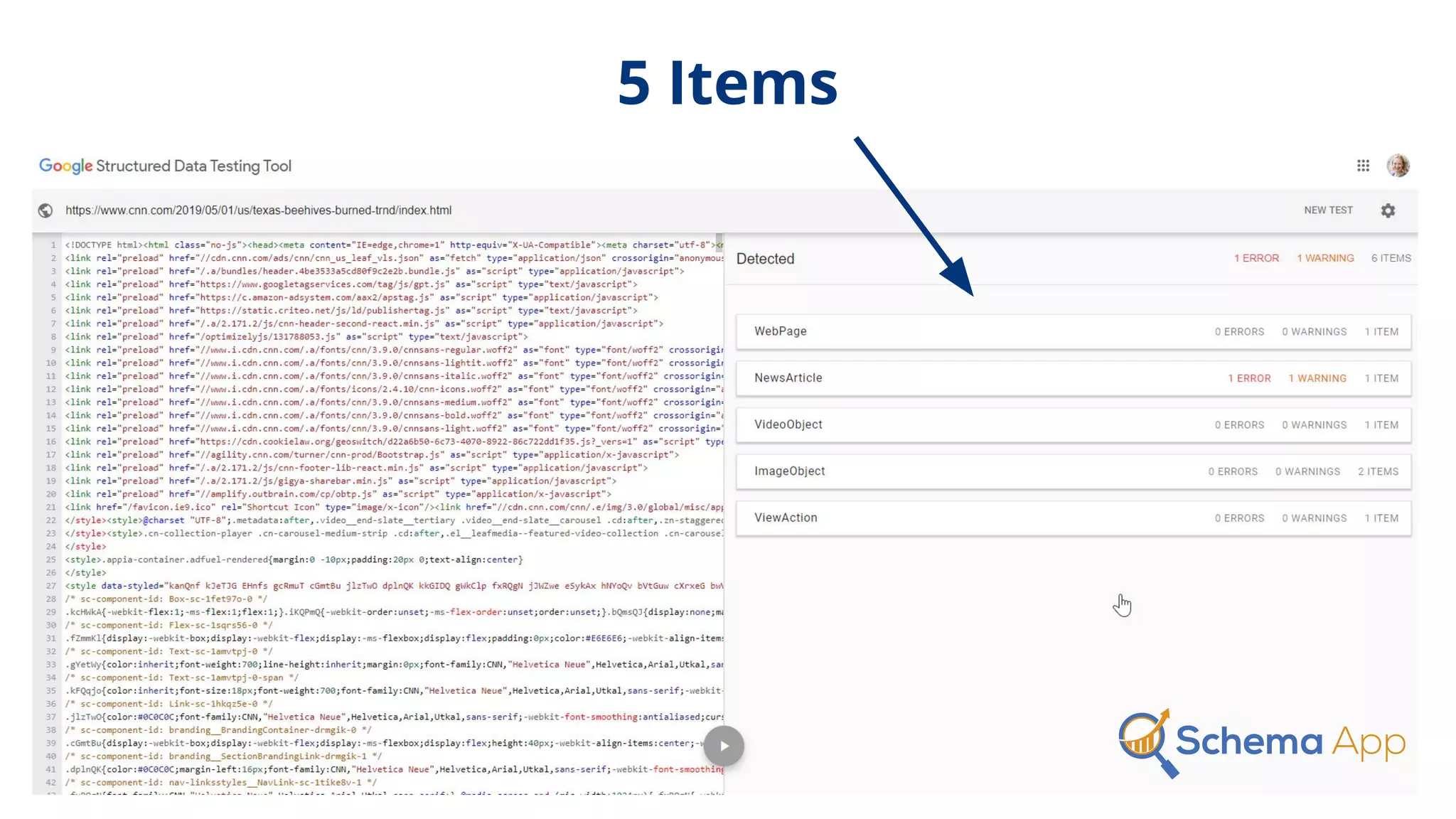Click line number 21 in the code gutter

pyautogui.click(x=51, y=508)
